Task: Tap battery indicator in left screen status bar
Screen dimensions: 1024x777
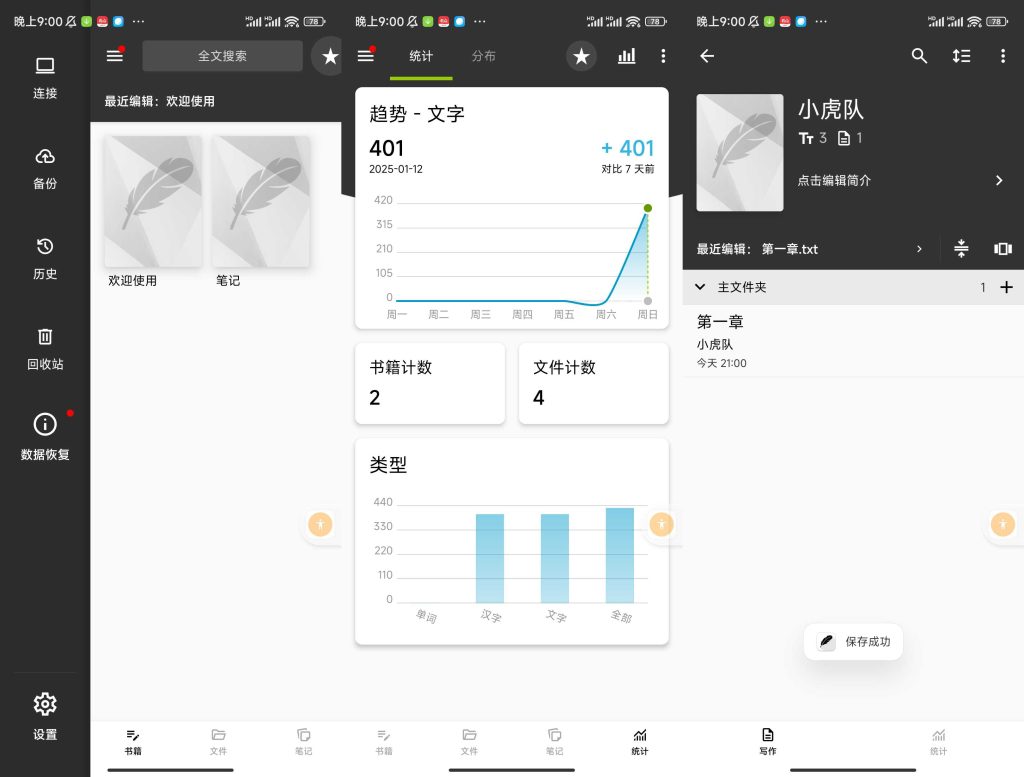Action: (315, 22)
